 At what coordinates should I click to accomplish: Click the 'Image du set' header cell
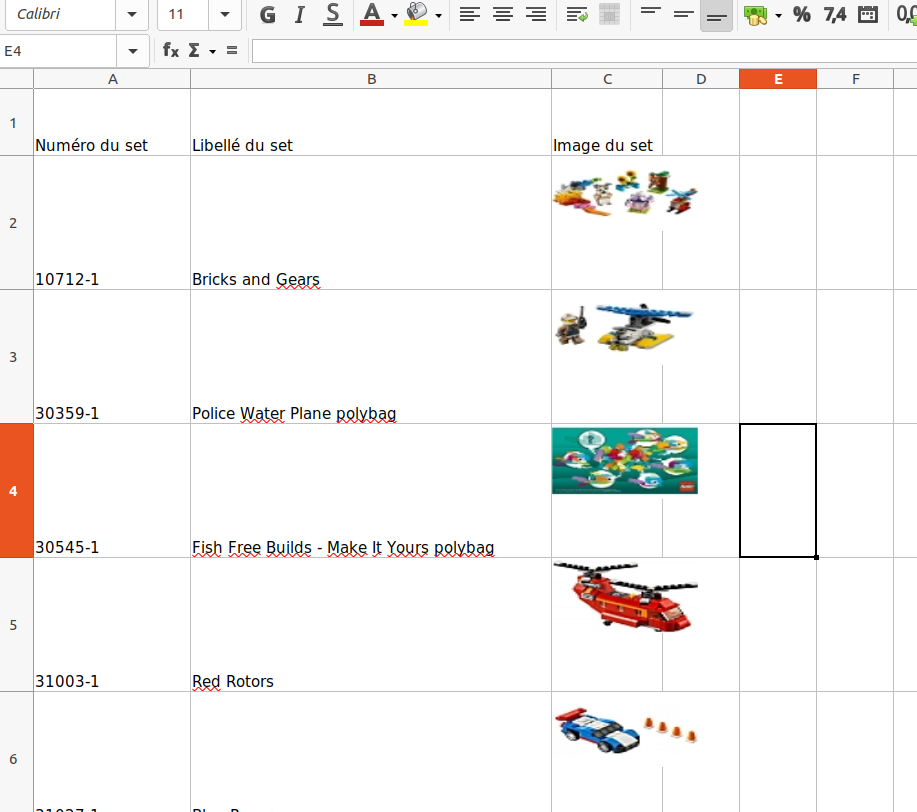pos(608,122)
